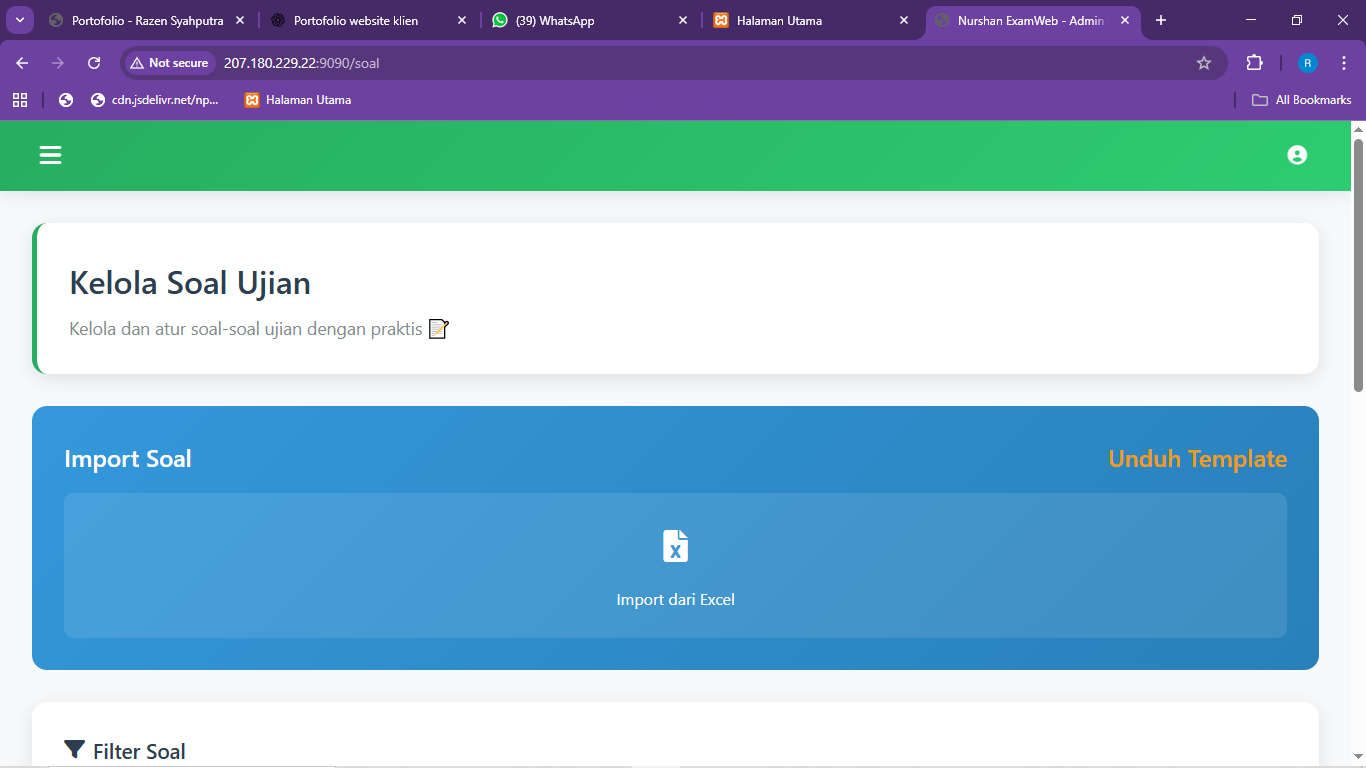Expand the Chrome three-dot menu
The width and height of the screenshot is (1366, 768).
(1345, 62)
